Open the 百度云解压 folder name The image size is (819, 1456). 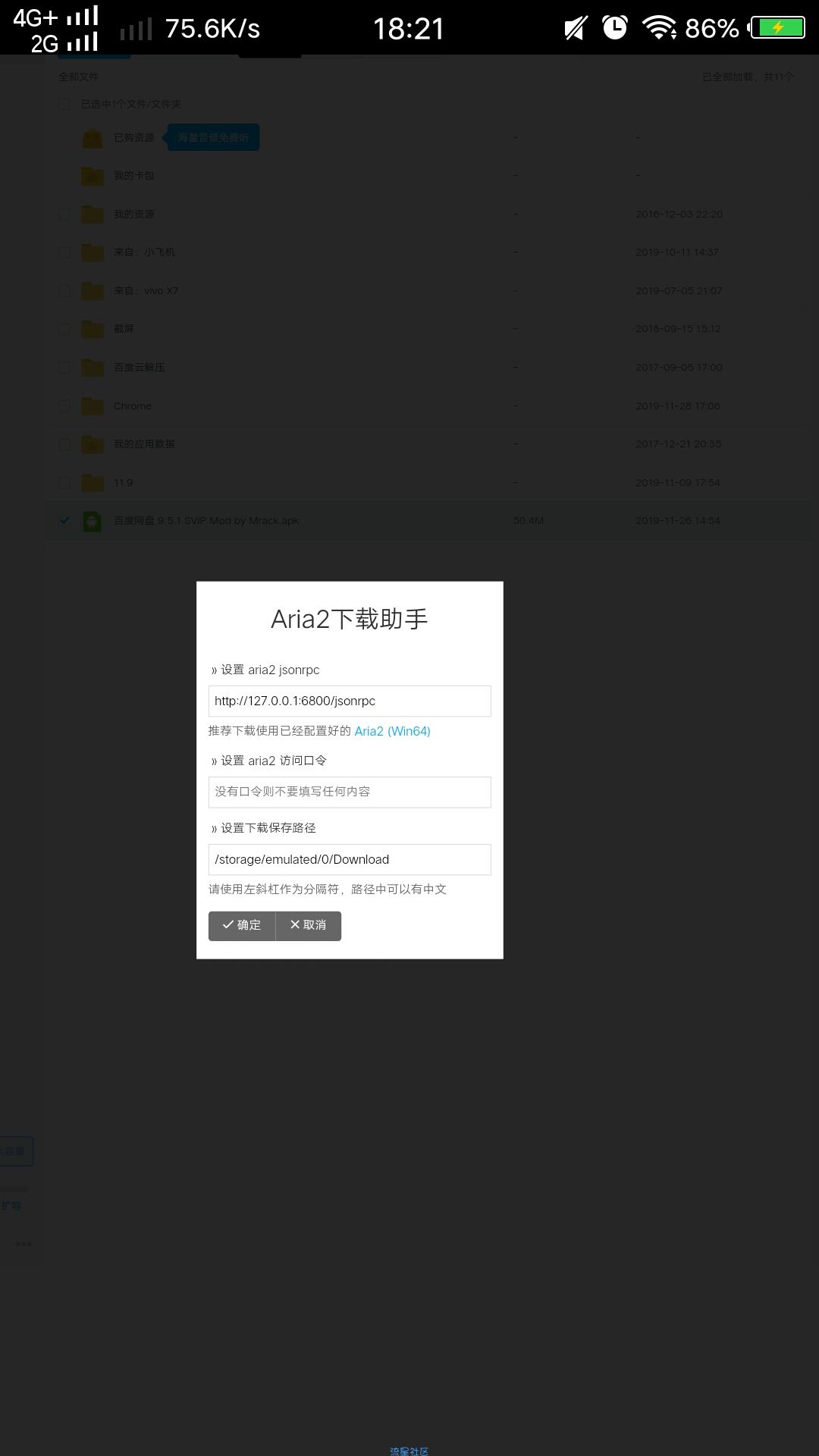click(140, 367)
